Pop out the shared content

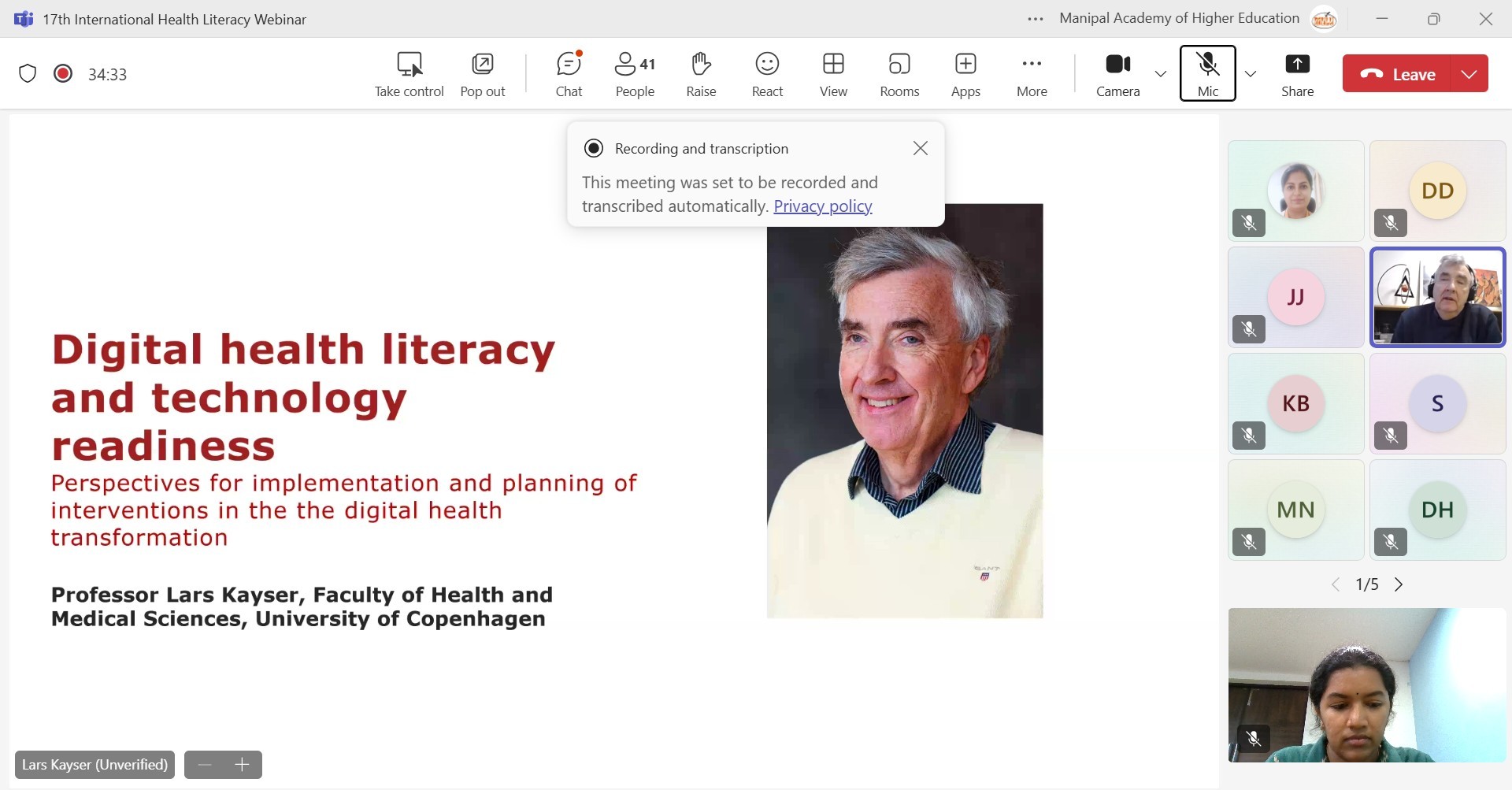[x=483, y=74]
